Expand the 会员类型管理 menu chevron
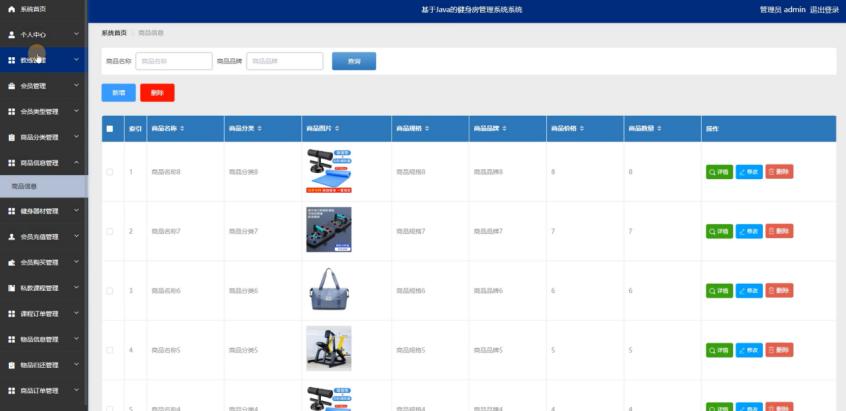 click(77, 111)
